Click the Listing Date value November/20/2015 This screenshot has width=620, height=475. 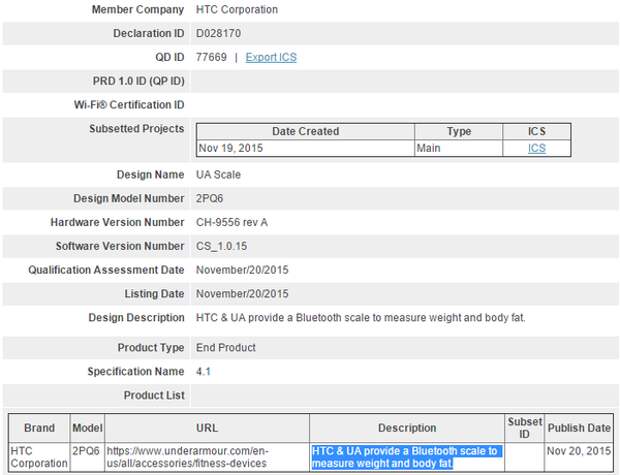[242, 294]
